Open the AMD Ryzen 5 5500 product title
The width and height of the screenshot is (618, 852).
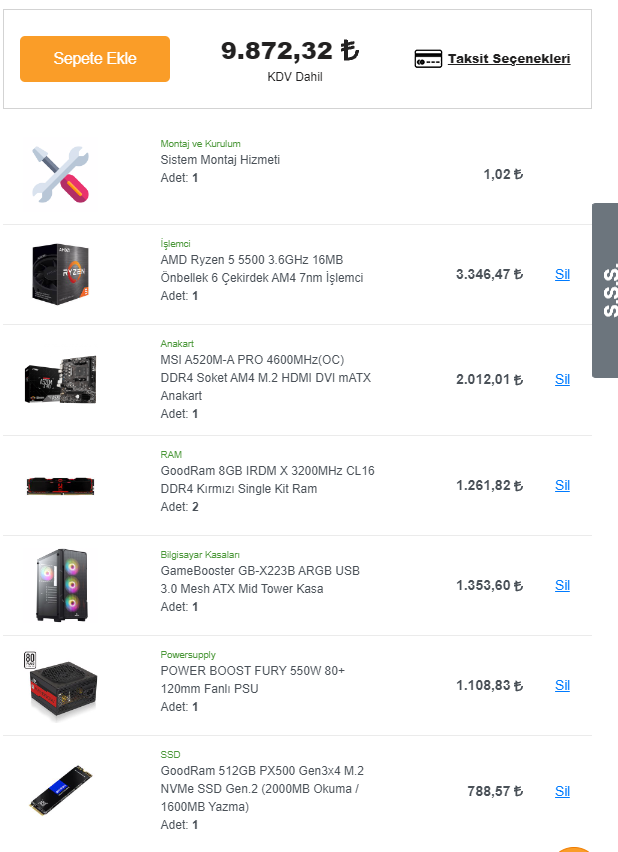pyautogui.click(x=261, y=268)
